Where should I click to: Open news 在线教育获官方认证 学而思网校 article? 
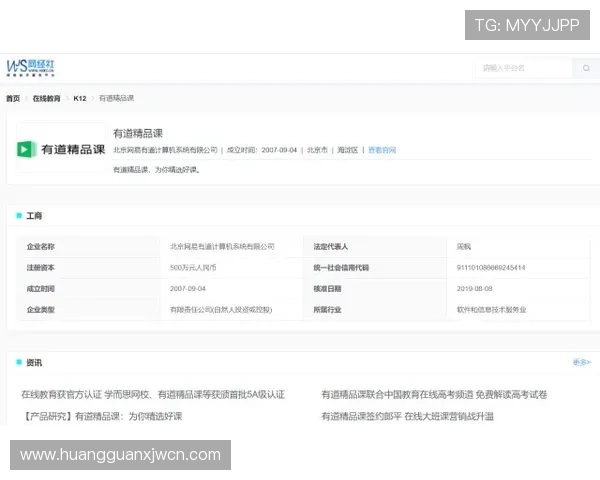pyautogui.click(x=153, y=394)
